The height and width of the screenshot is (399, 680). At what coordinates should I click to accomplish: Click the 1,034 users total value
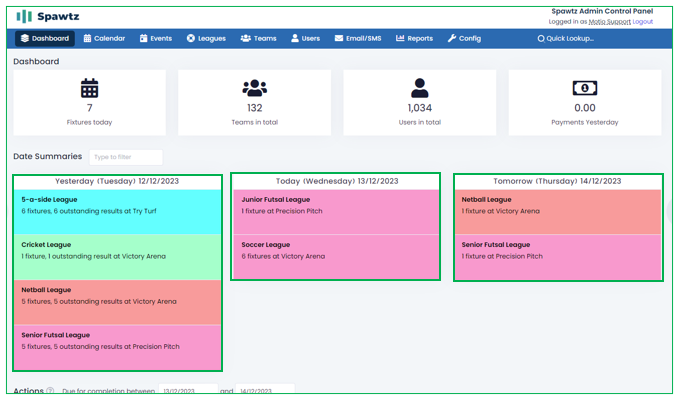pyautogui.click(x=420, y=108)
